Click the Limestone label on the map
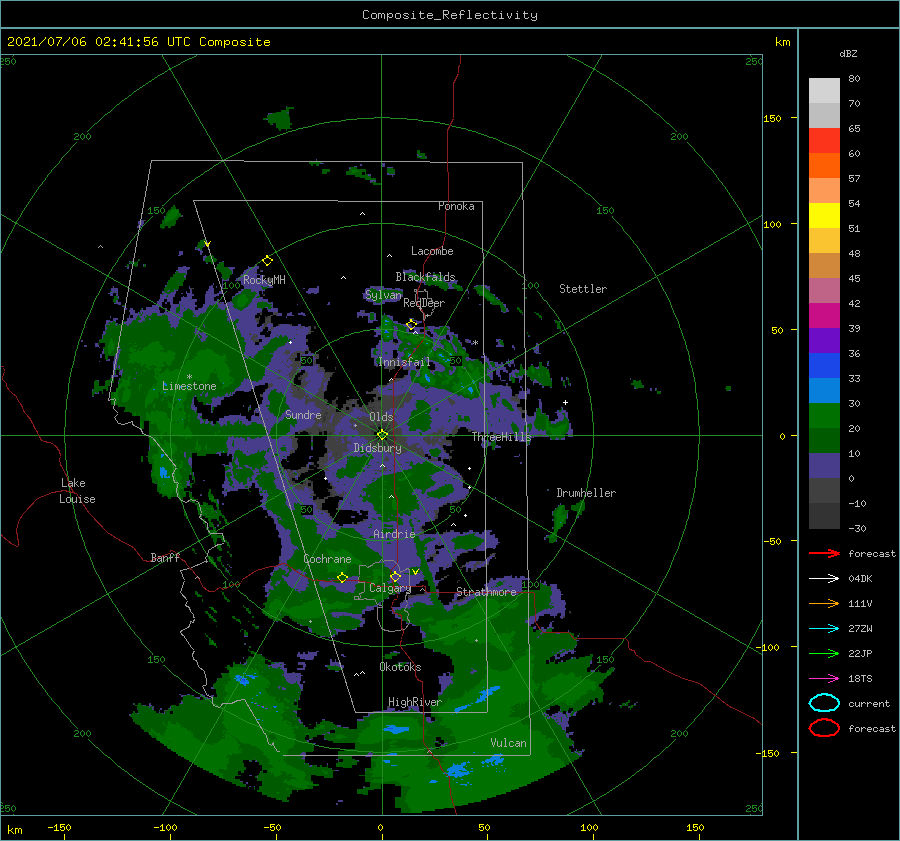This screenshot has width=900, height=841. (189, 386)
